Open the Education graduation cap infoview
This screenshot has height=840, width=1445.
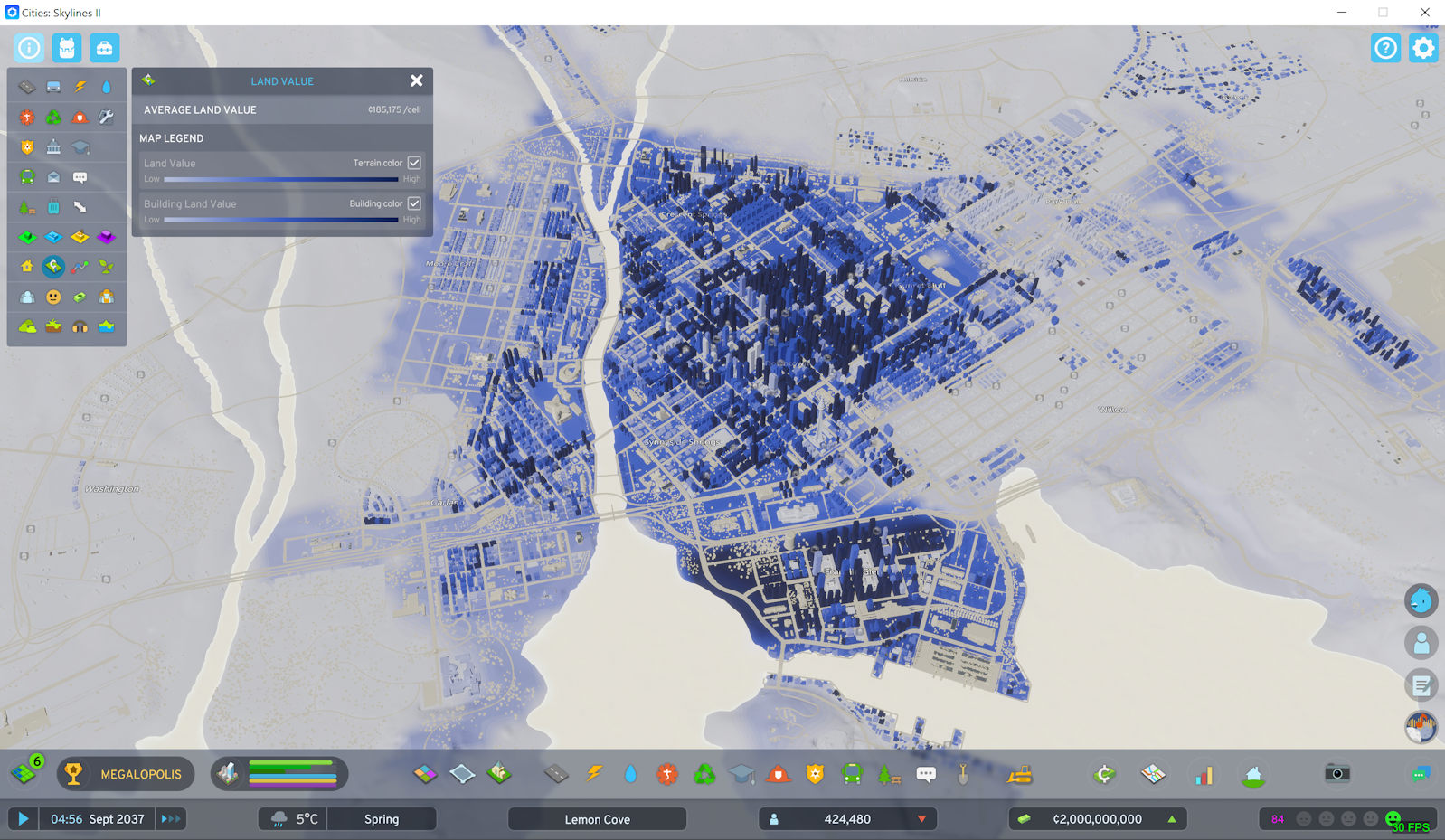80,146
